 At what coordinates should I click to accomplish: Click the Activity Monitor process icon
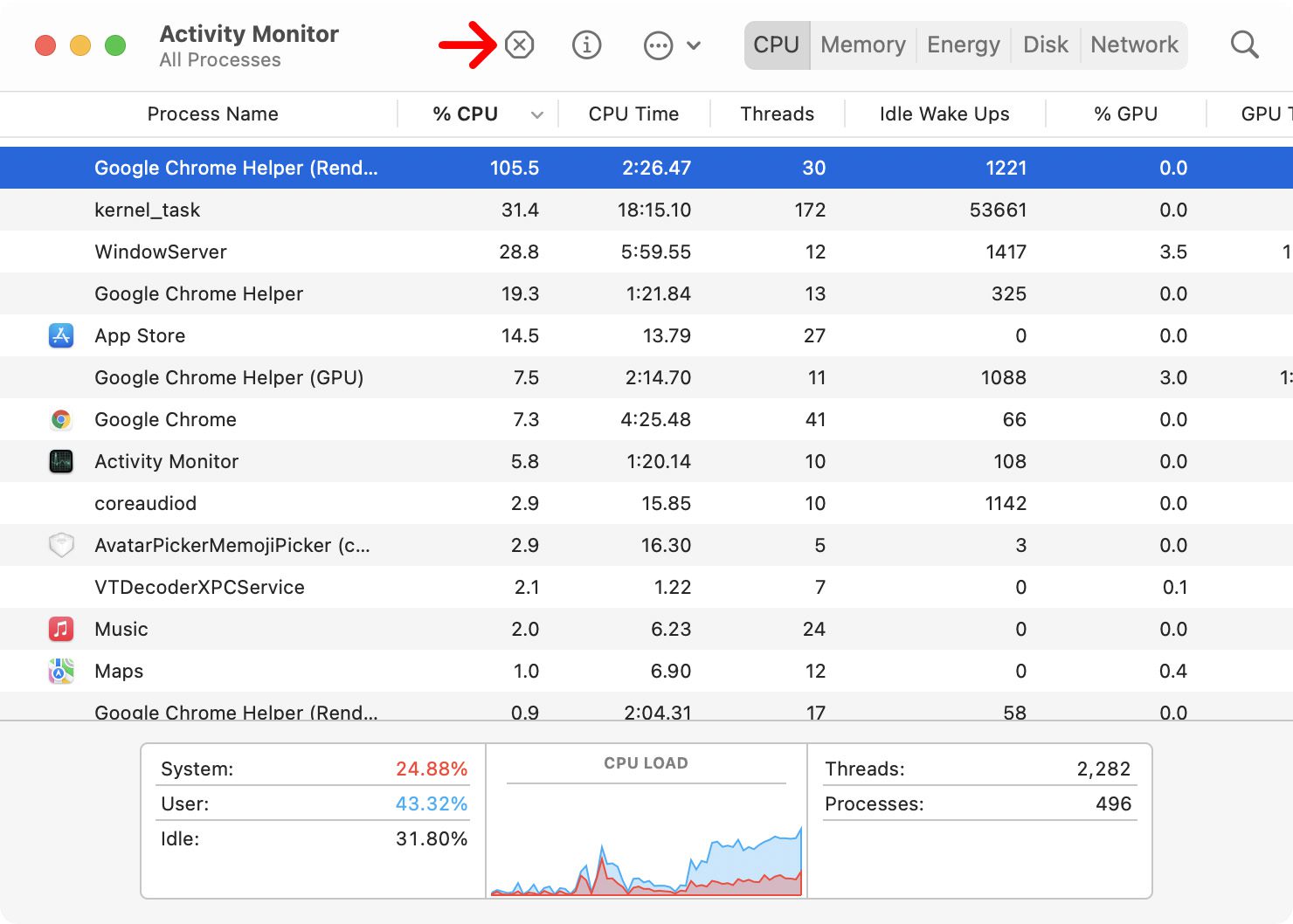(61, 461)
